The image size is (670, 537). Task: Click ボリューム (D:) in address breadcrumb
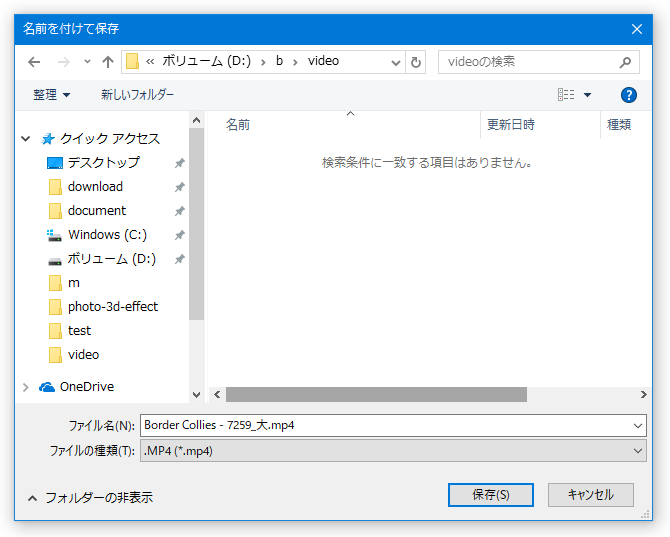pos(207,62)
